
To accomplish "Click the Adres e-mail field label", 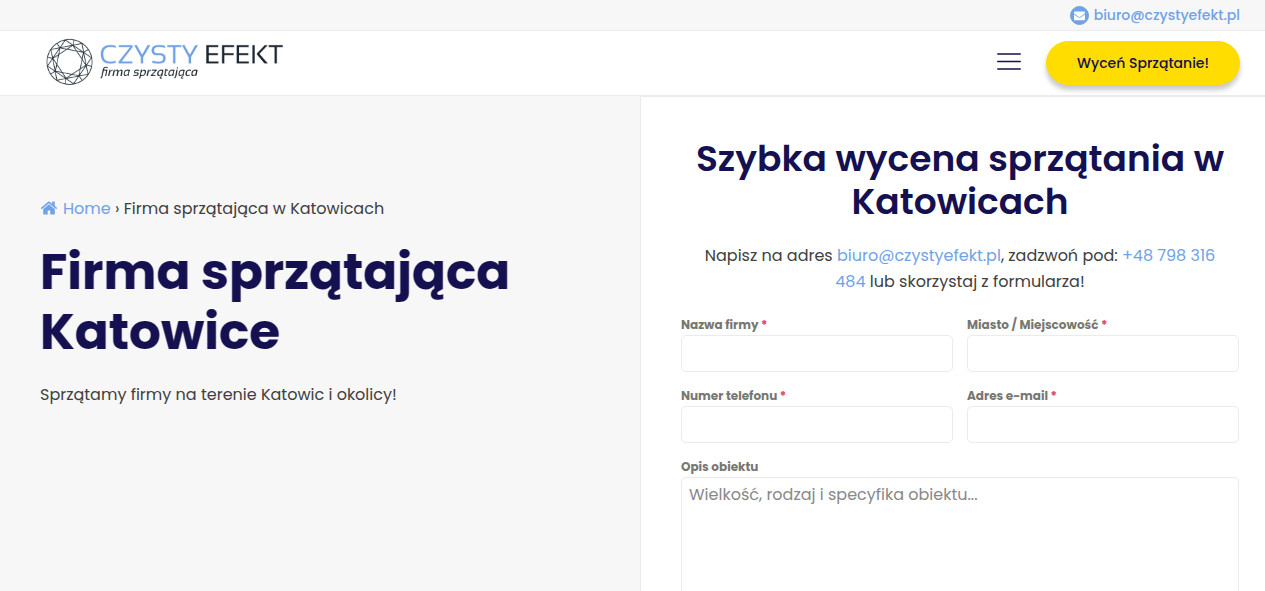I will pyautogui.click(x=1006, y=396).
